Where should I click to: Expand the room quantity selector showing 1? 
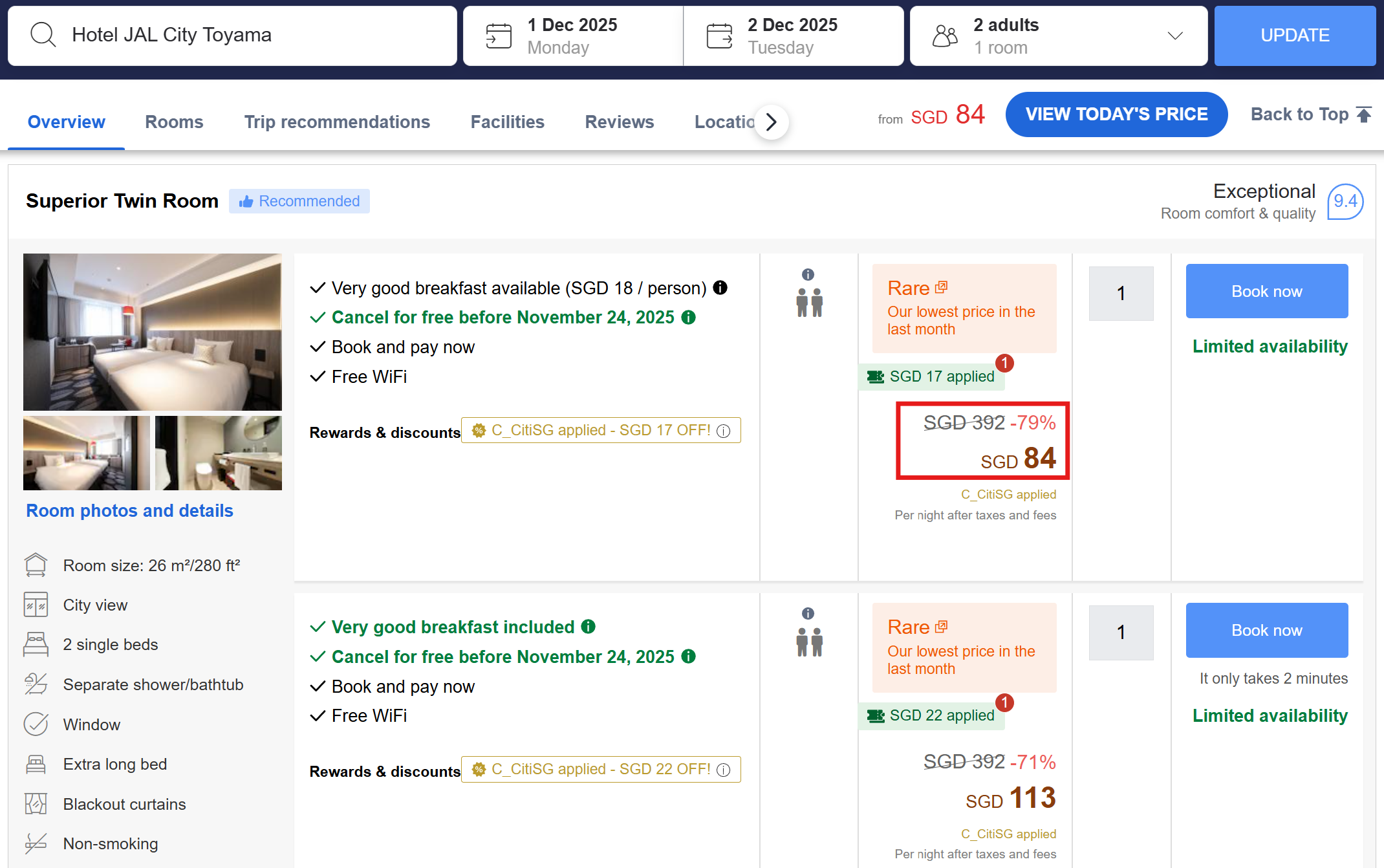1121,293
